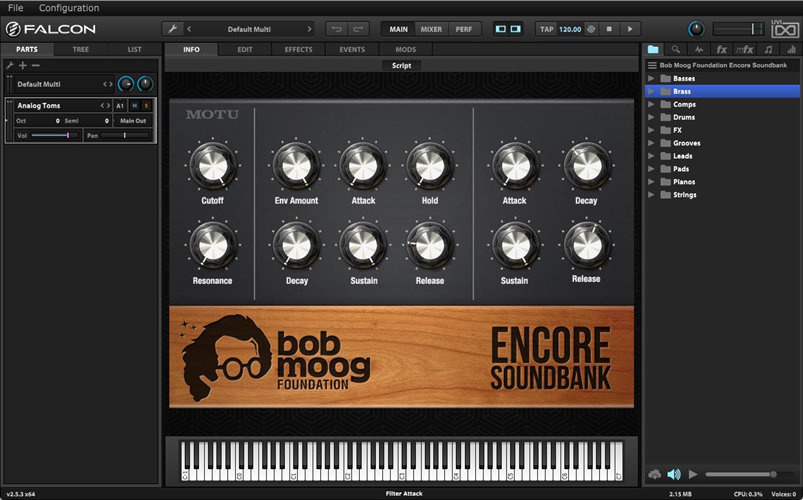Click the Hold knob
The height and width of the screenshot is (500, 803).
430,166
